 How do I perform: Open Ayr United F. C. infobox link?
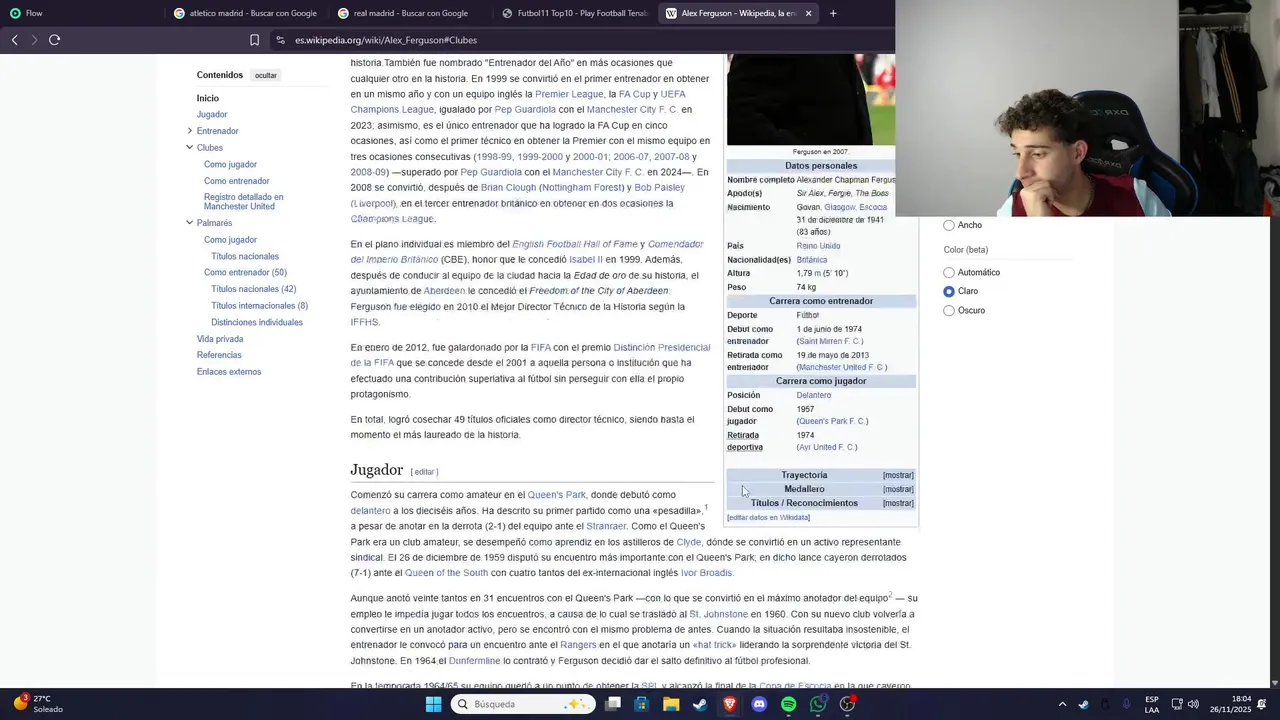tap(827, 447)
